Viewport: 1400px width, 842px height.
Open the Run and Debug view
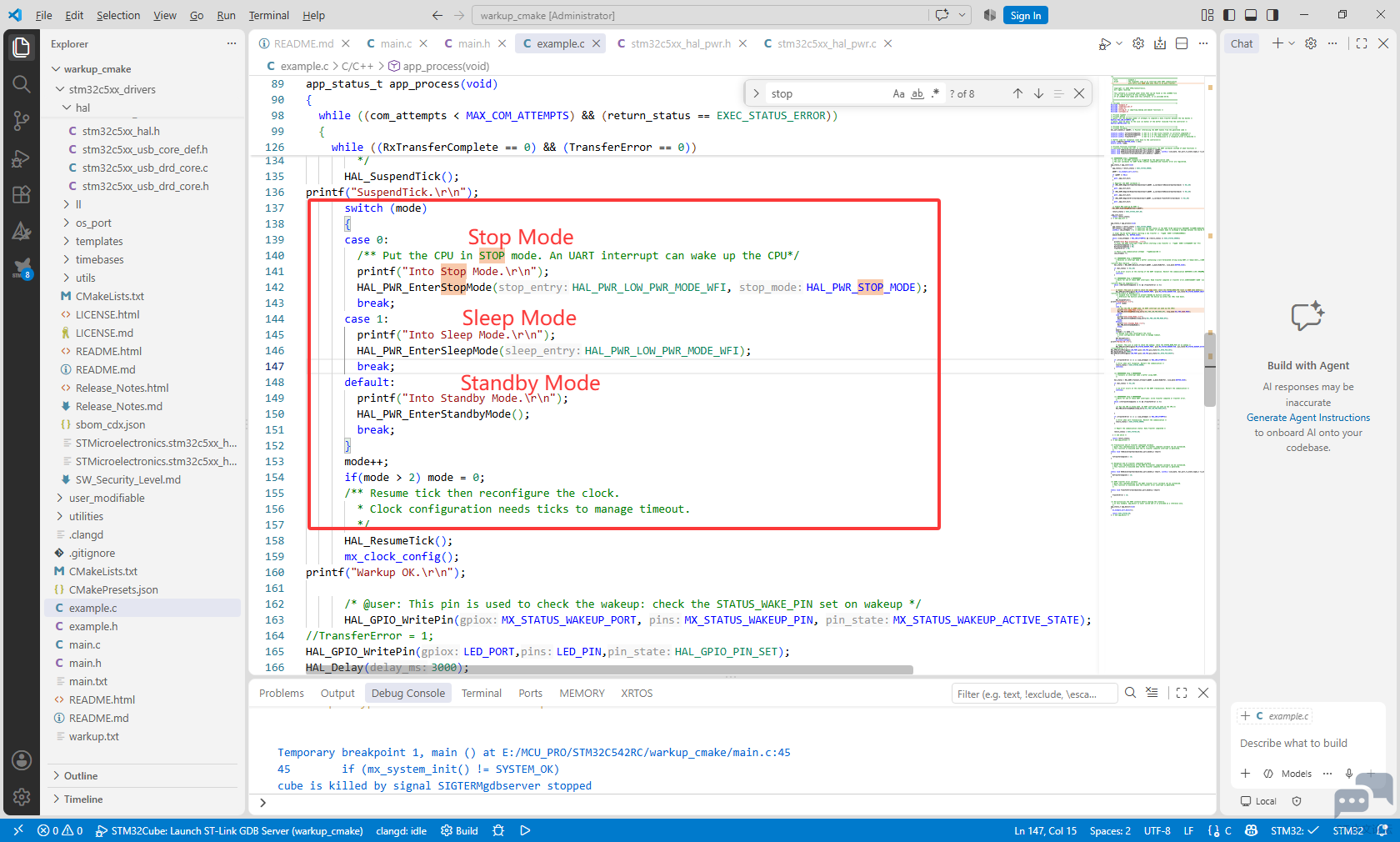(22, 158)
